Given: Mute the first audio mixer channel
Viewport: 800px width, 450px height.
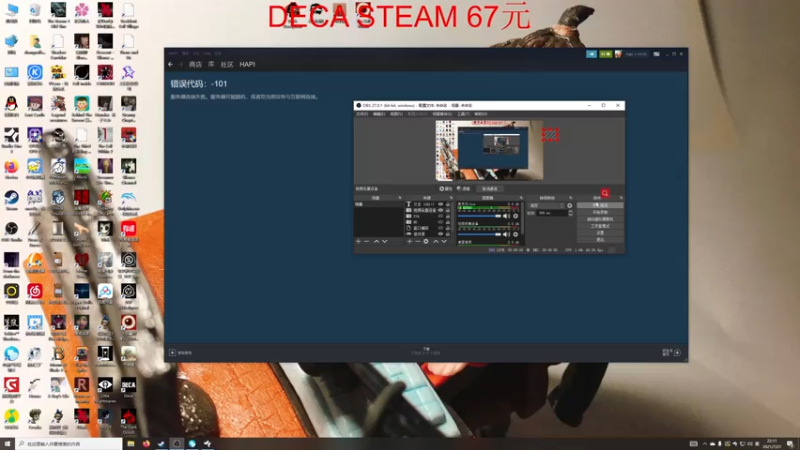Looking at the screenshot, I should 507,216.
